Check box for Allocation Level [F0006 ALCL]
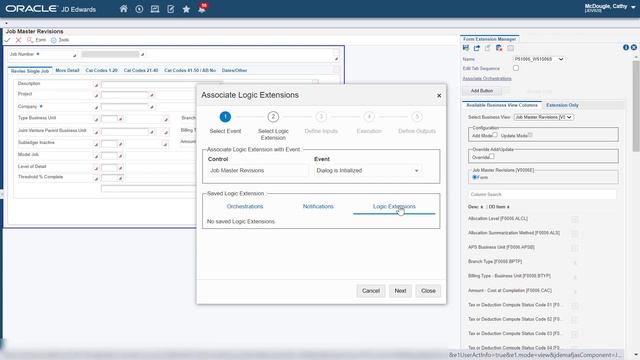The image size is (640, 360). coord(574,220)
